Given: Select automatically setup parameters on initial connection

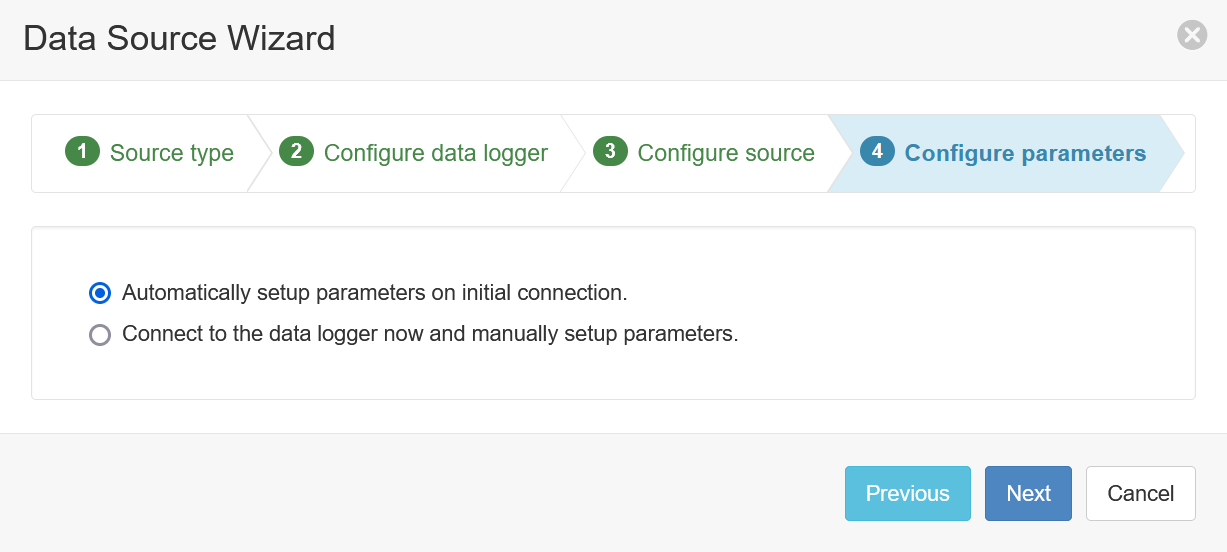Looking at the screenshot, I should (x=100, y=293).
